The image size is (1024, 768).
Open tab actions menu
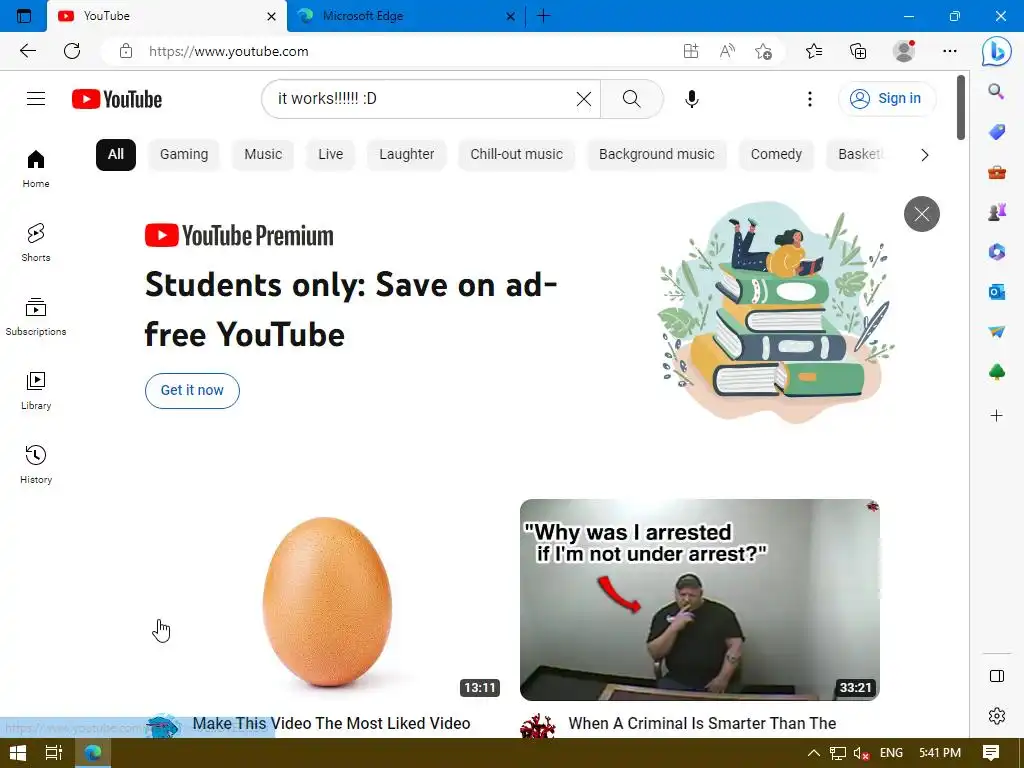pos(24,16)
